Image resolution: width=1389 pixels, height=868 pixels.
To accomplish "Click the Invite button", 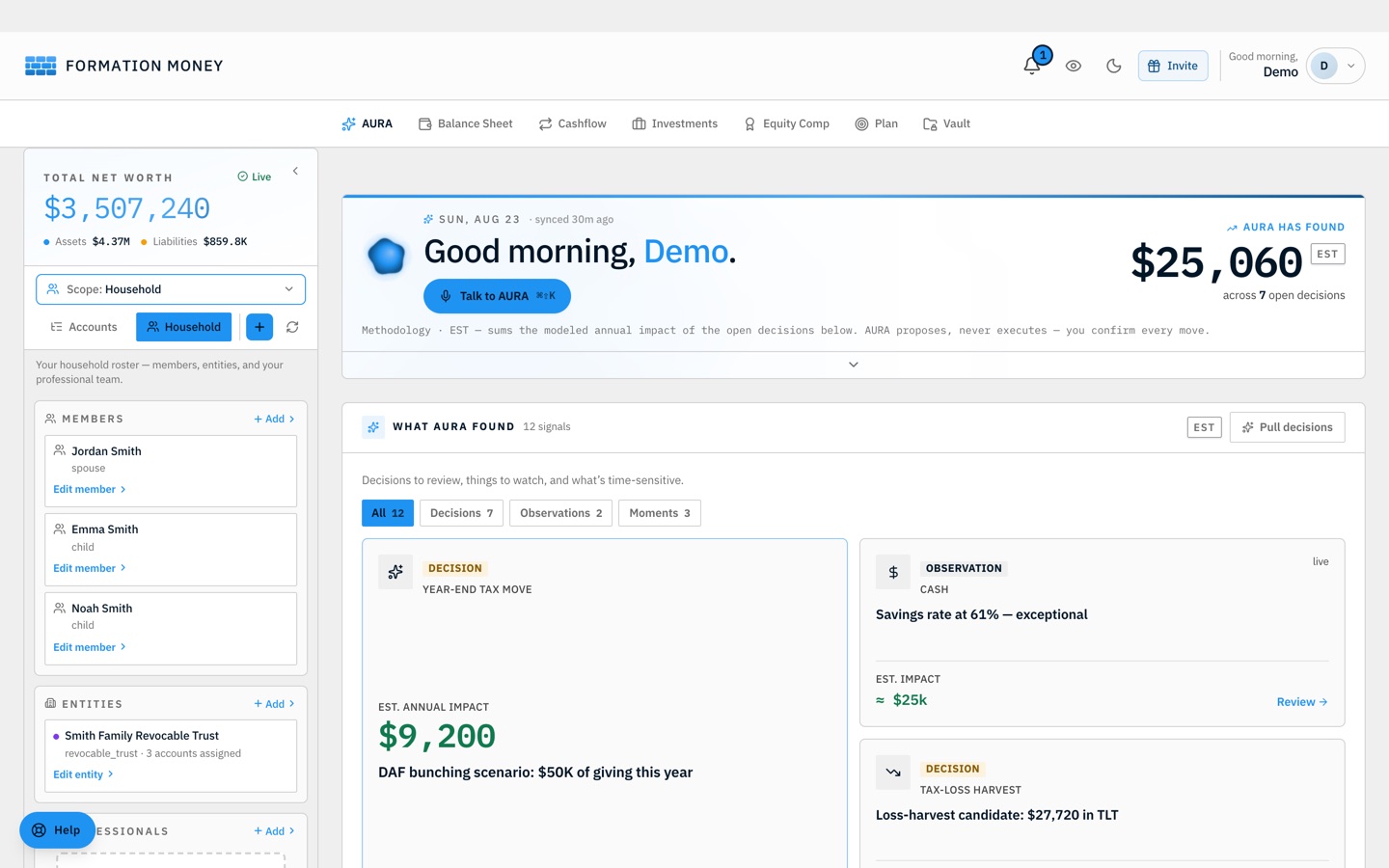I will 1173,66.
